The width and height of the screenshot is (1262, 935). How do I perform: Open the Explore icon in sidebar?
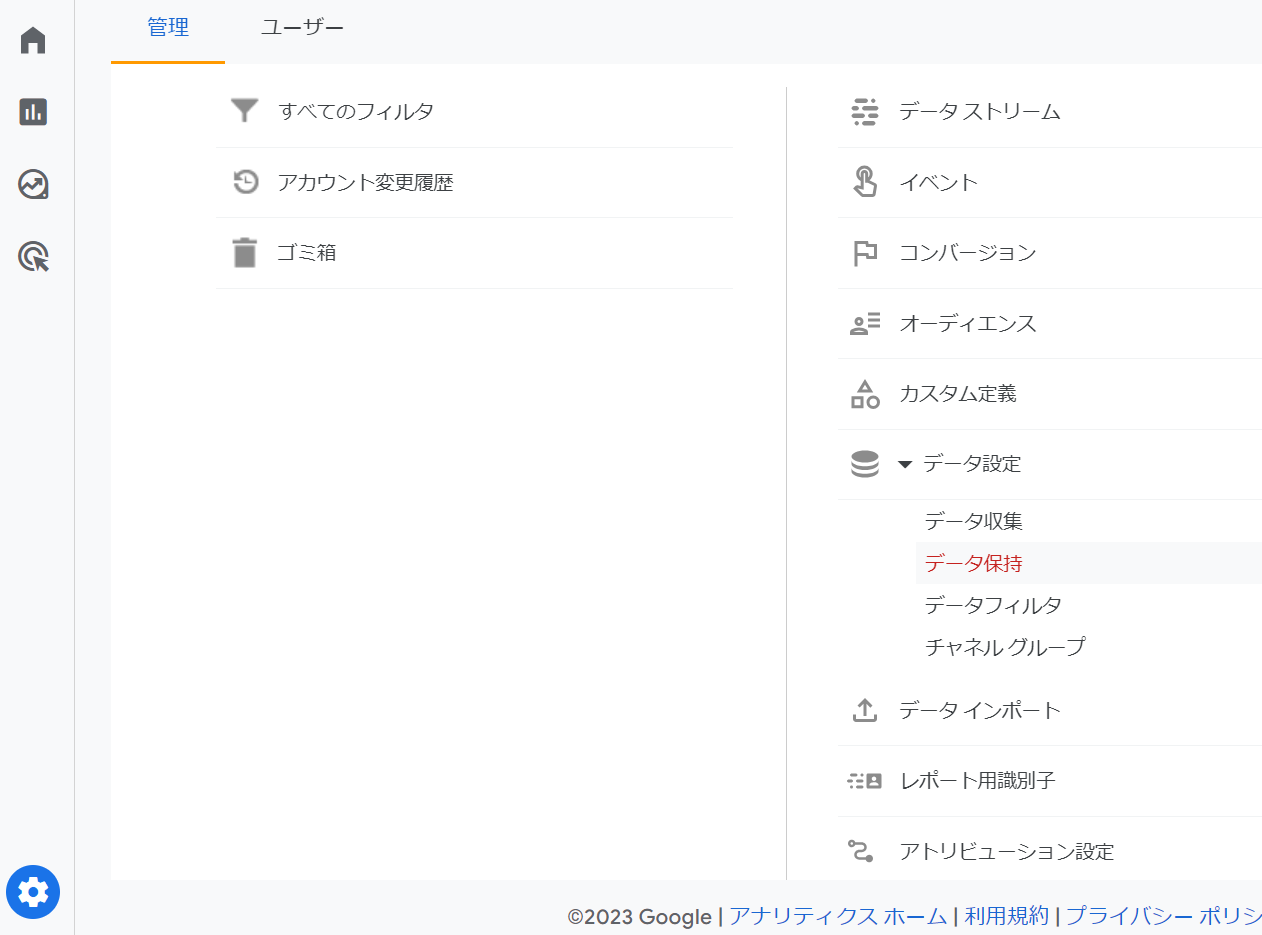(x=33, y=185)
